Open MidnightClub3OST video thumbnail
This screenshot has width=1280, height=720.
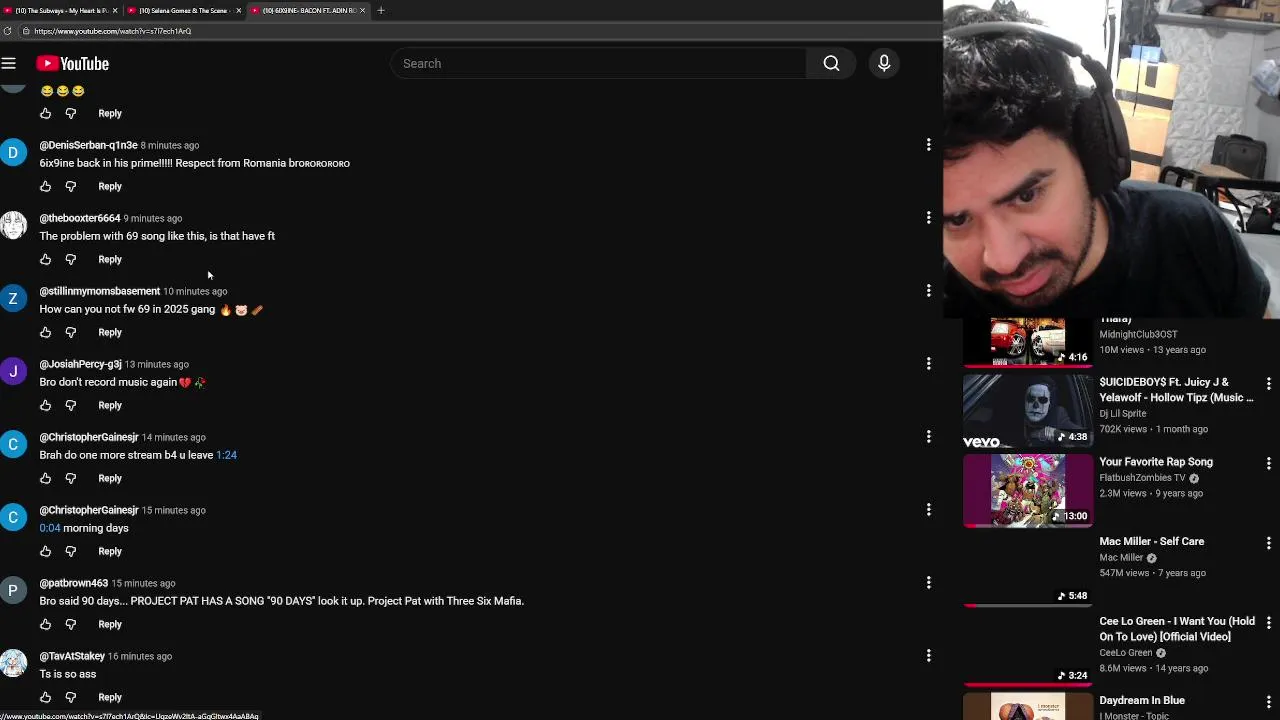pos(1028,341)
